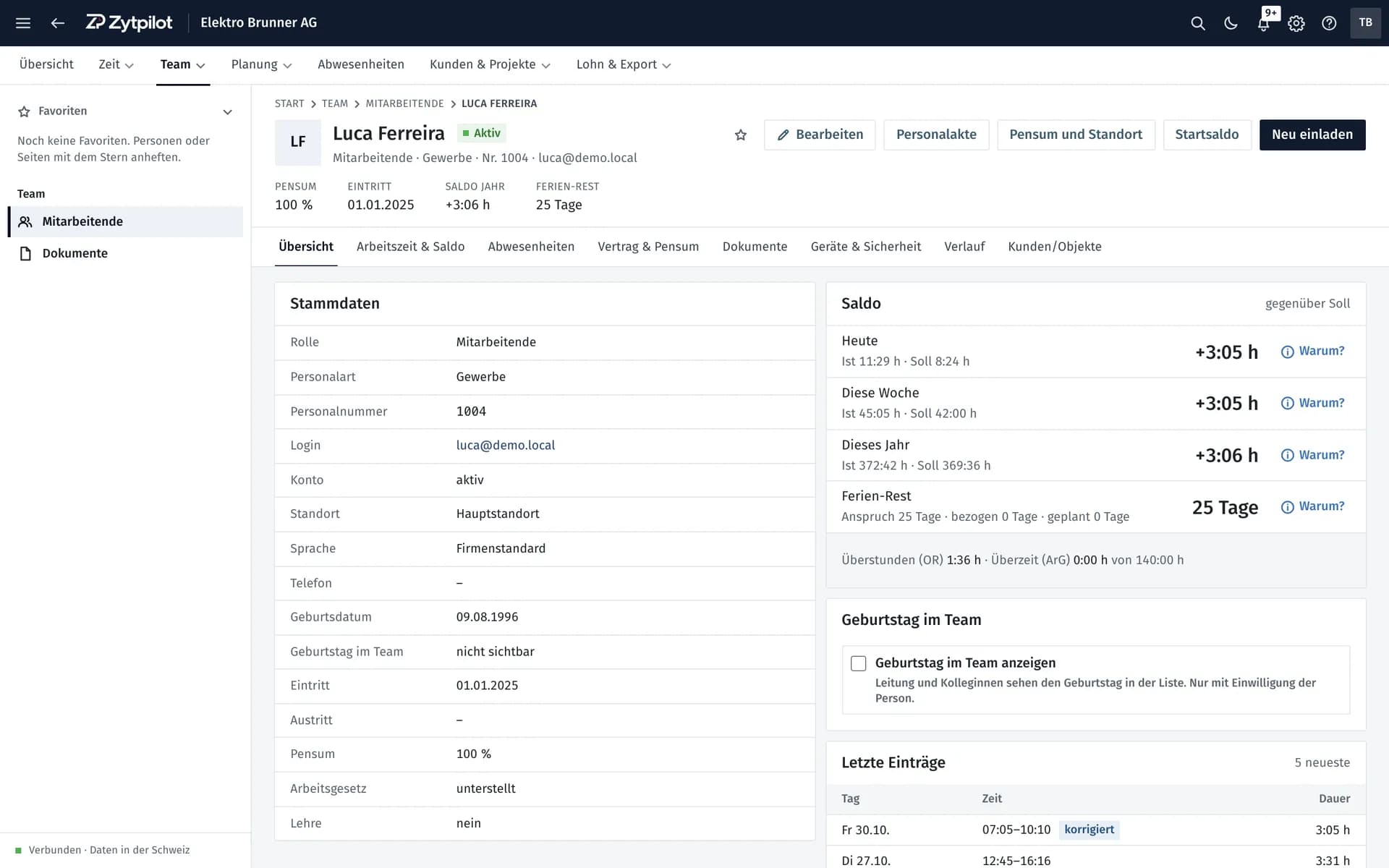Open the TB user avatar menu
The width and height of the screenshot is (1389, 868).
(x=1365, y=22)
